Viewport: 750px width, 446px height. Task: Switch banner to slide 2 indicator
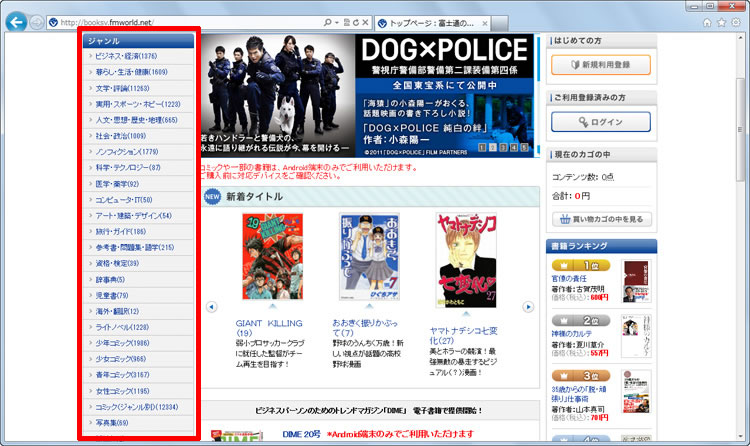[x=493, y=147]
